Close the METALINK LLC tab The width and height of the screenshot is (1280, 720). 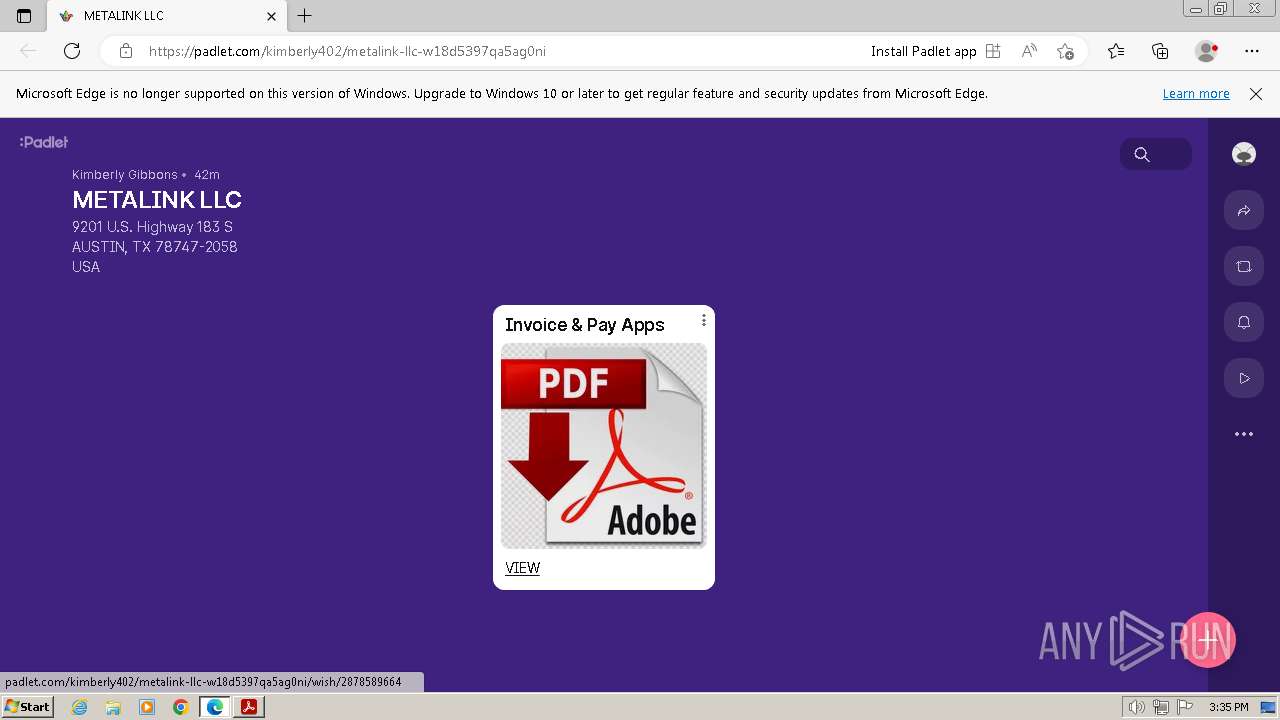[271, 16]
